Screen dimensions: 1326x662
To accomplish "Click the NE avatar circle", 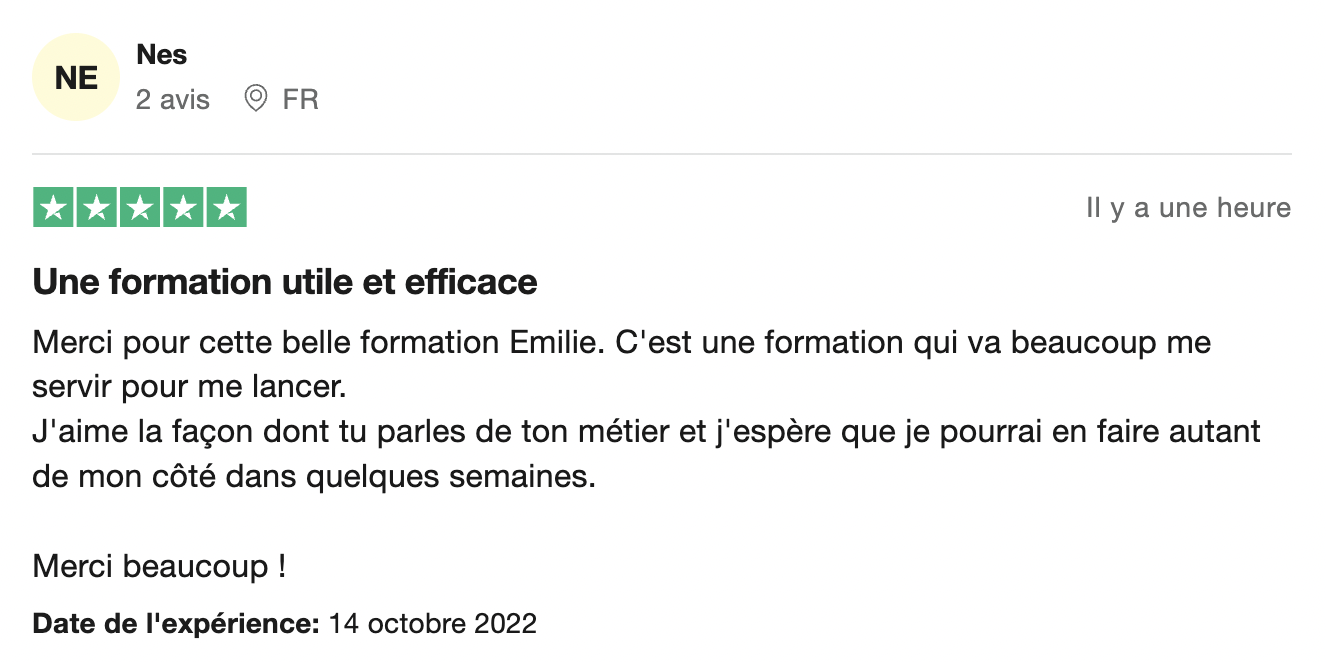I will [x=76, y=77].
